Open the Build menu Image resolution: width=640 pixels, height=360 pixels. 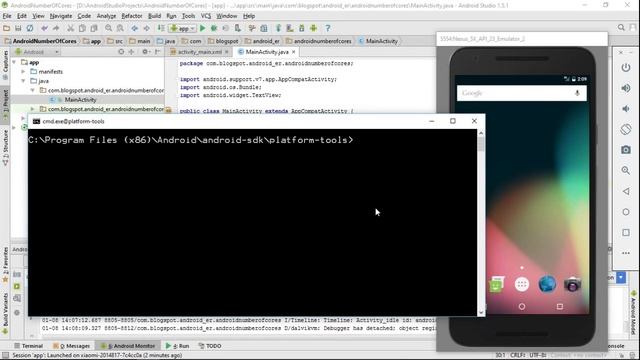(x=154, y=16)
